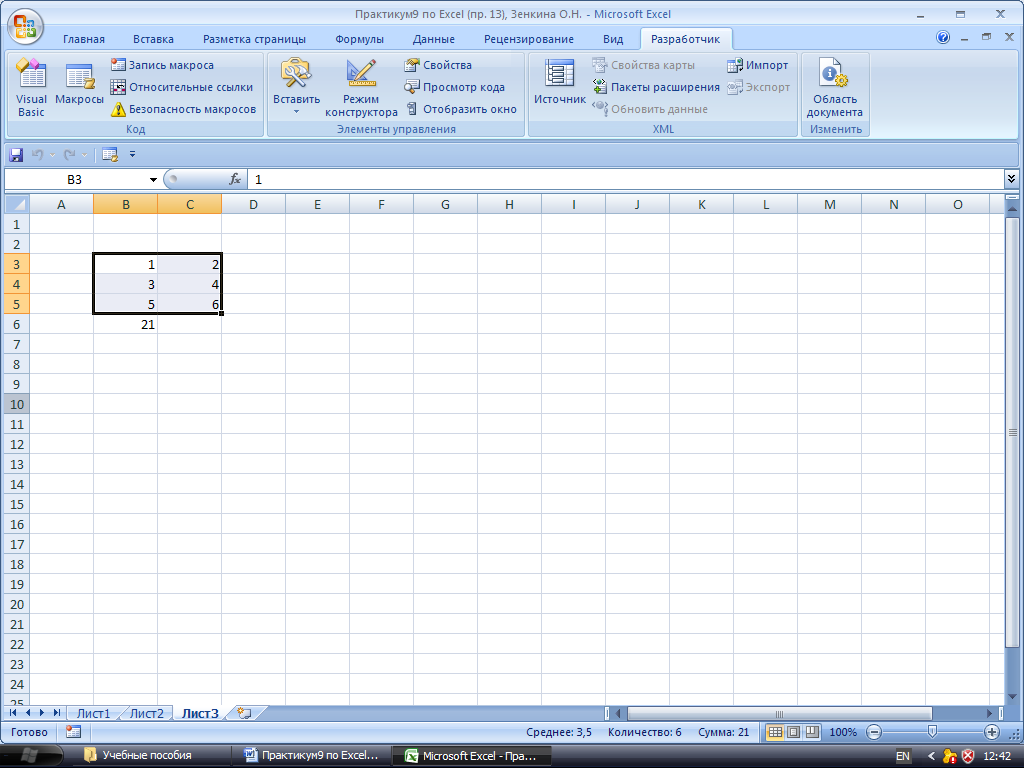Click Отобразить окно
The image size is (1024, 768).
pyautogui.click(x=460, y=109)
